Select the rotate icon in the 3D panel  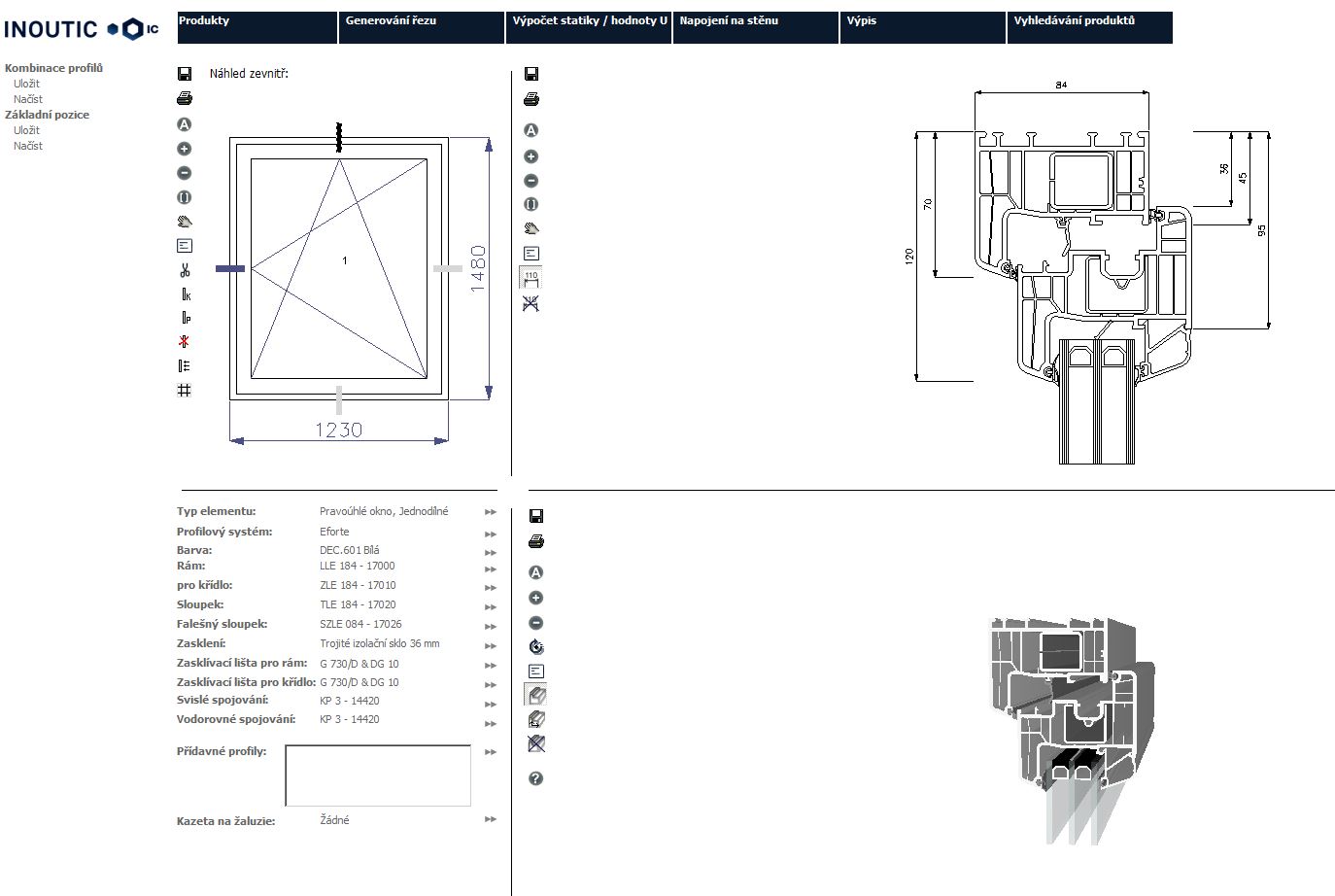click(x=535, y=644)
